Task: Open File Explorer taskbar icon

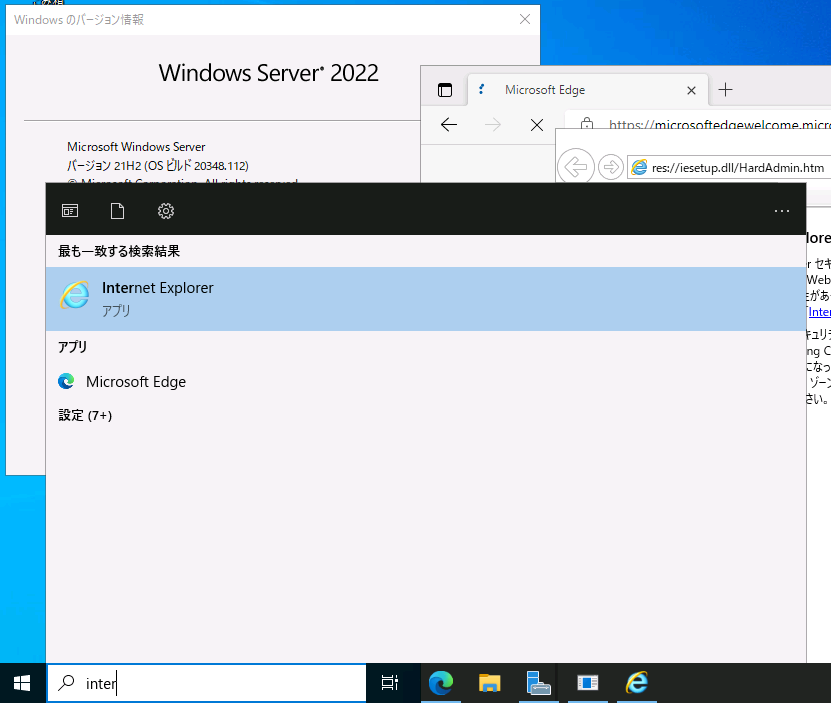Action: [x=489, y=683]
